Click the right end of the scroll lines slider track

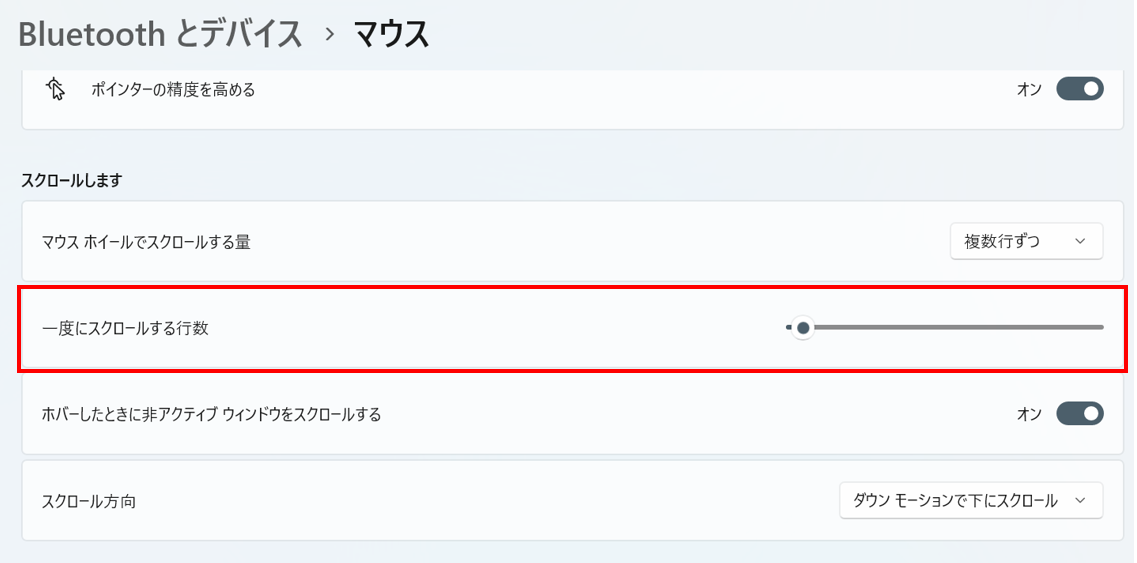1100,327
